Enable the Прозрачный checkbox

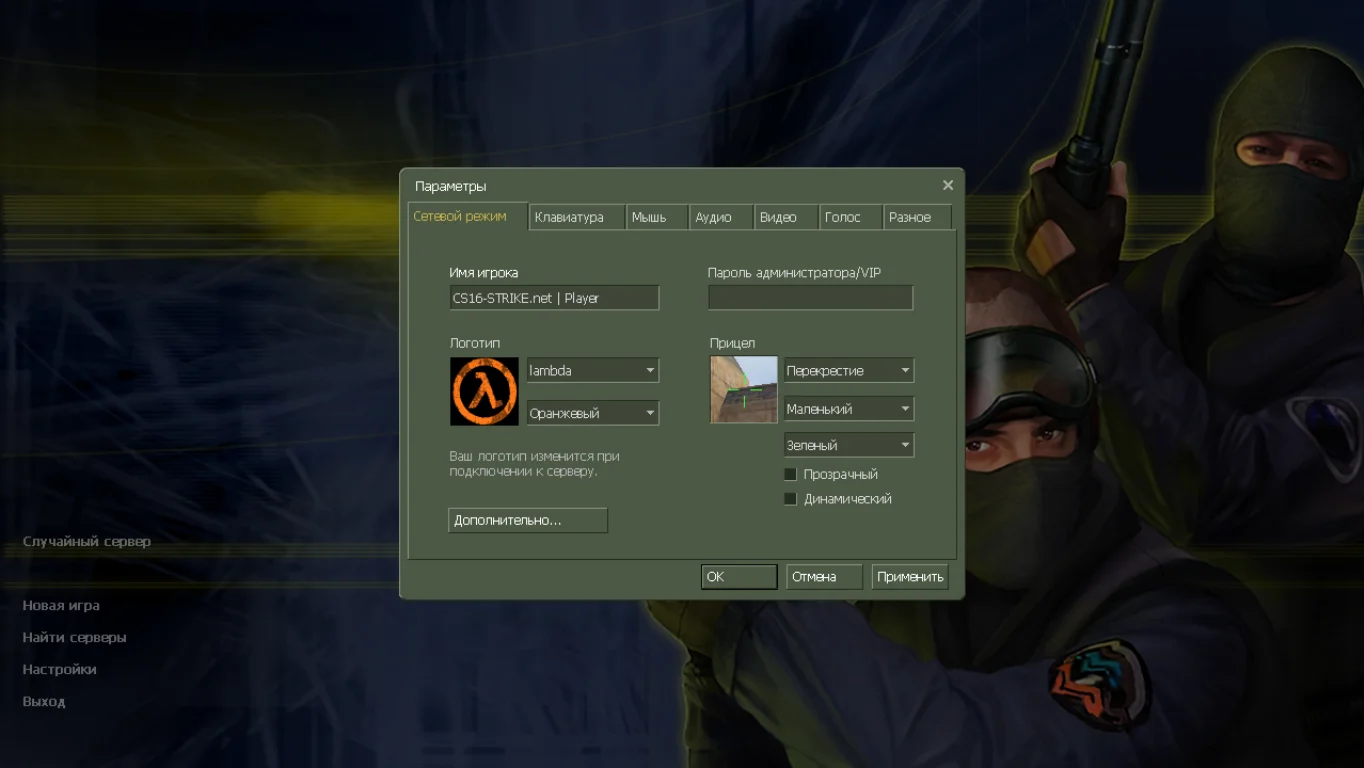pyautogui.click(x=791, y=475)
